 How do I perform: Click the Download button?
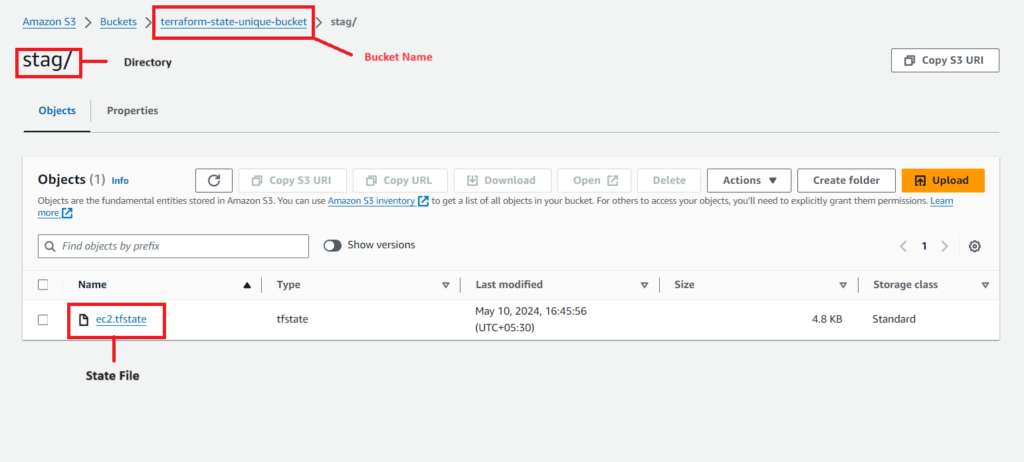pyautogui.click(x=502, y=180)
